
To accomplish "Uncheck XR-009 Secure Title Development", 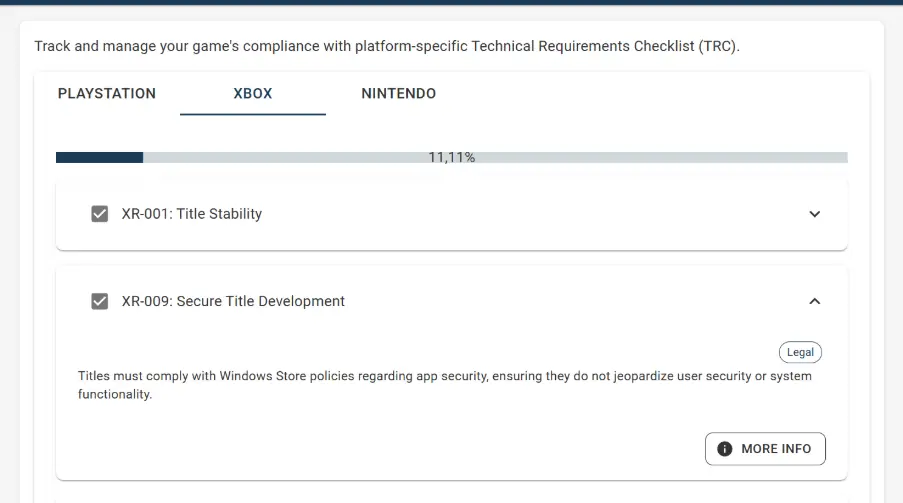I will (100, 301).
